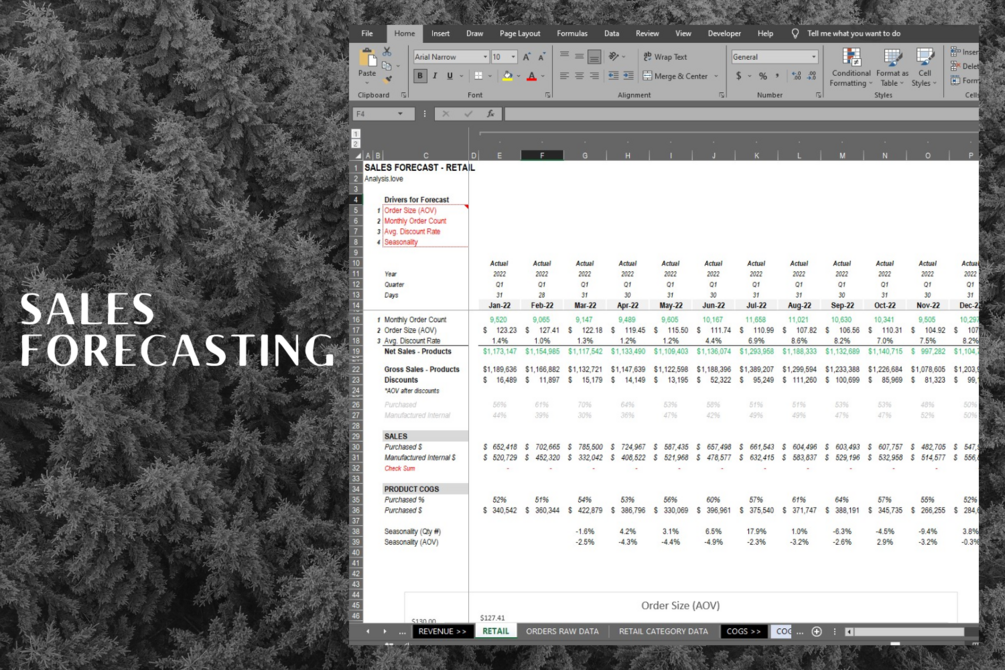Click the Decrease Indent icon
Screen dimensions: 1005x670
click(x=613, y=76)
